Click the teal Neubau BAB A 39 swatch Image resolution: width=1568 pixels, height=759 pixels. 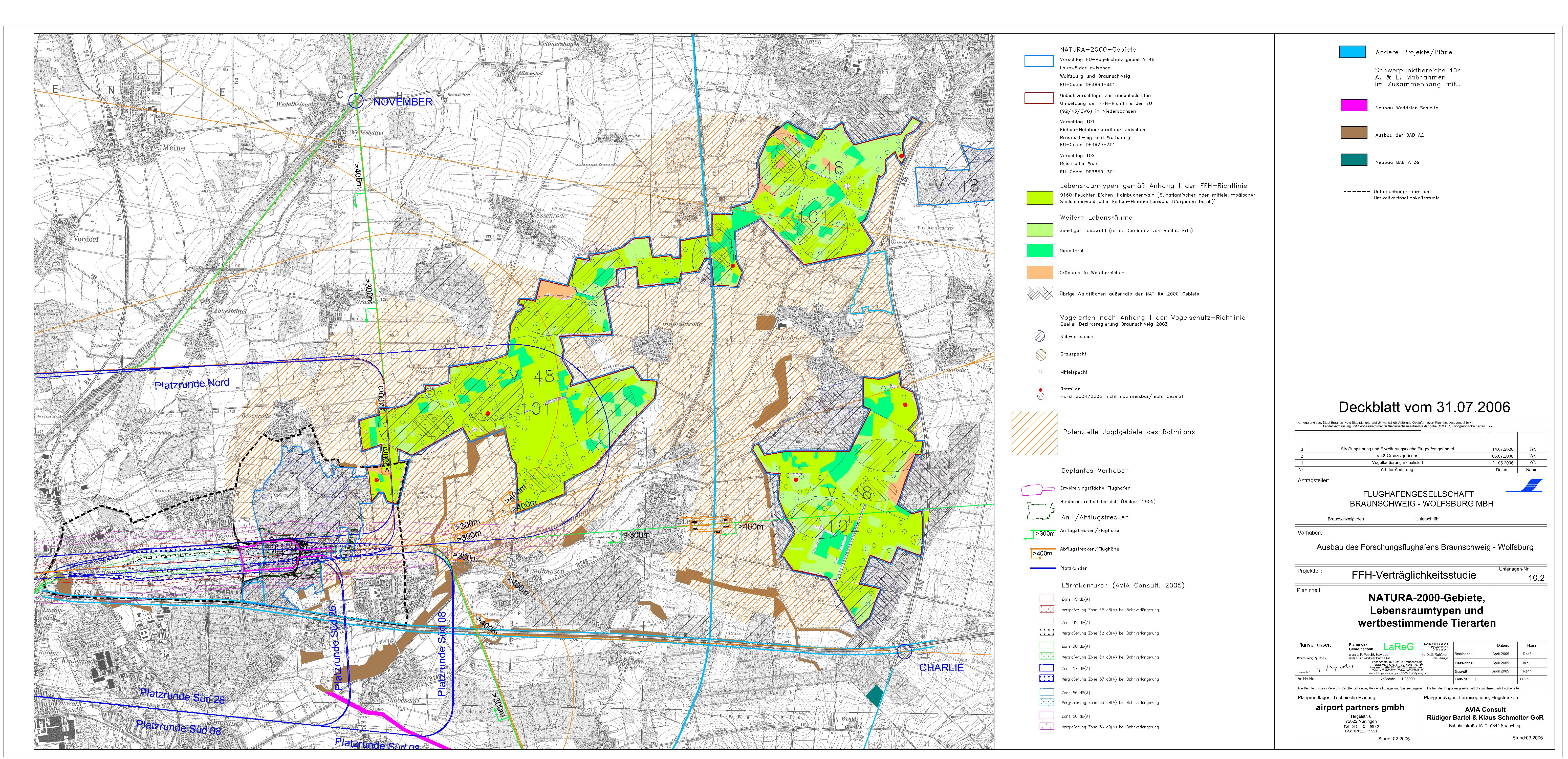point(1354,160)
